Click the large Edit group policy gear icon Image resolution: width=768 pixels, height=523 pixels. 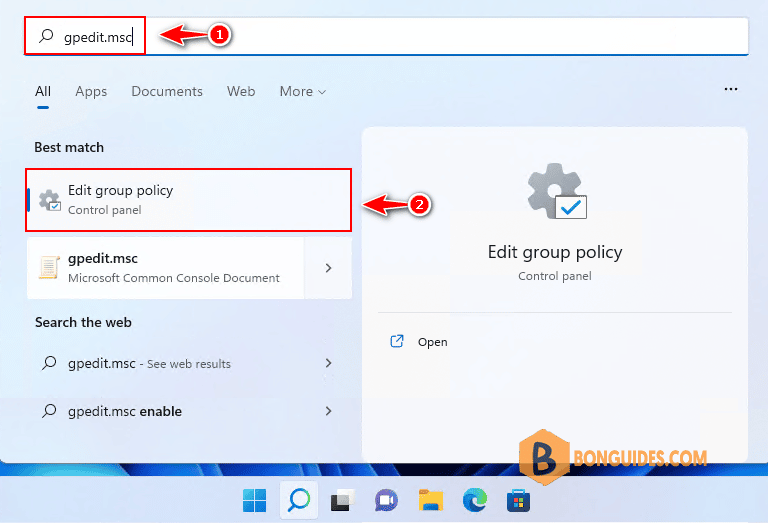556,191
